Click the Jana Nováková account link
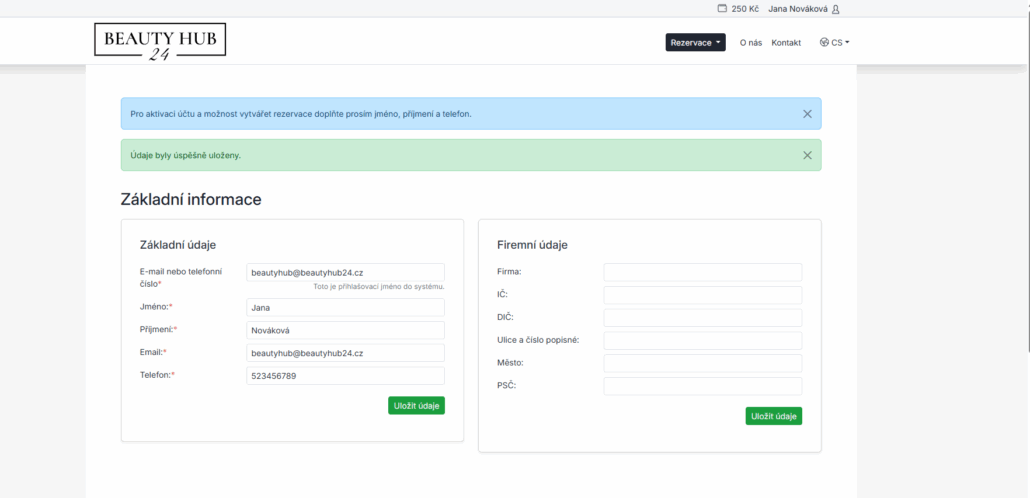1030x498 pixels. [798, 9]
